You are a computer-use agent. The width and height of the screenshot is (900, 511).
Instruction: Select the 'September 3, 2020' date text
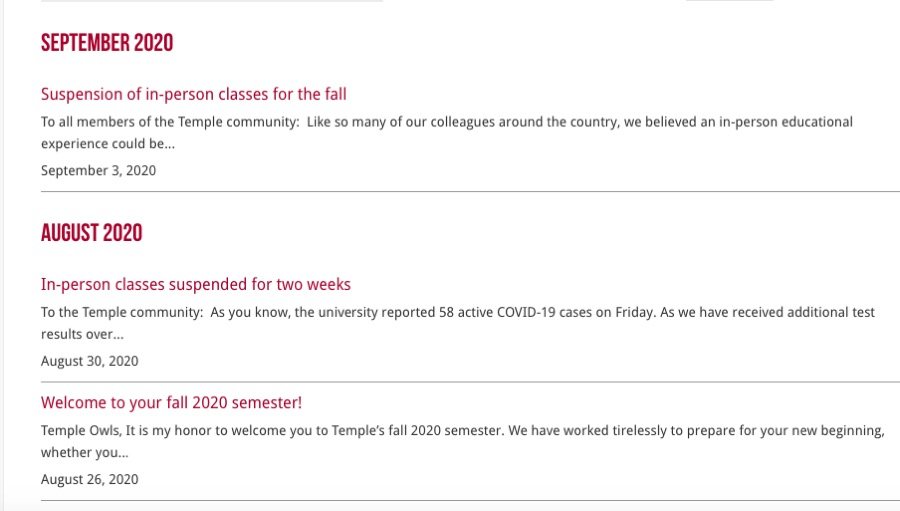tap(98, 170)
